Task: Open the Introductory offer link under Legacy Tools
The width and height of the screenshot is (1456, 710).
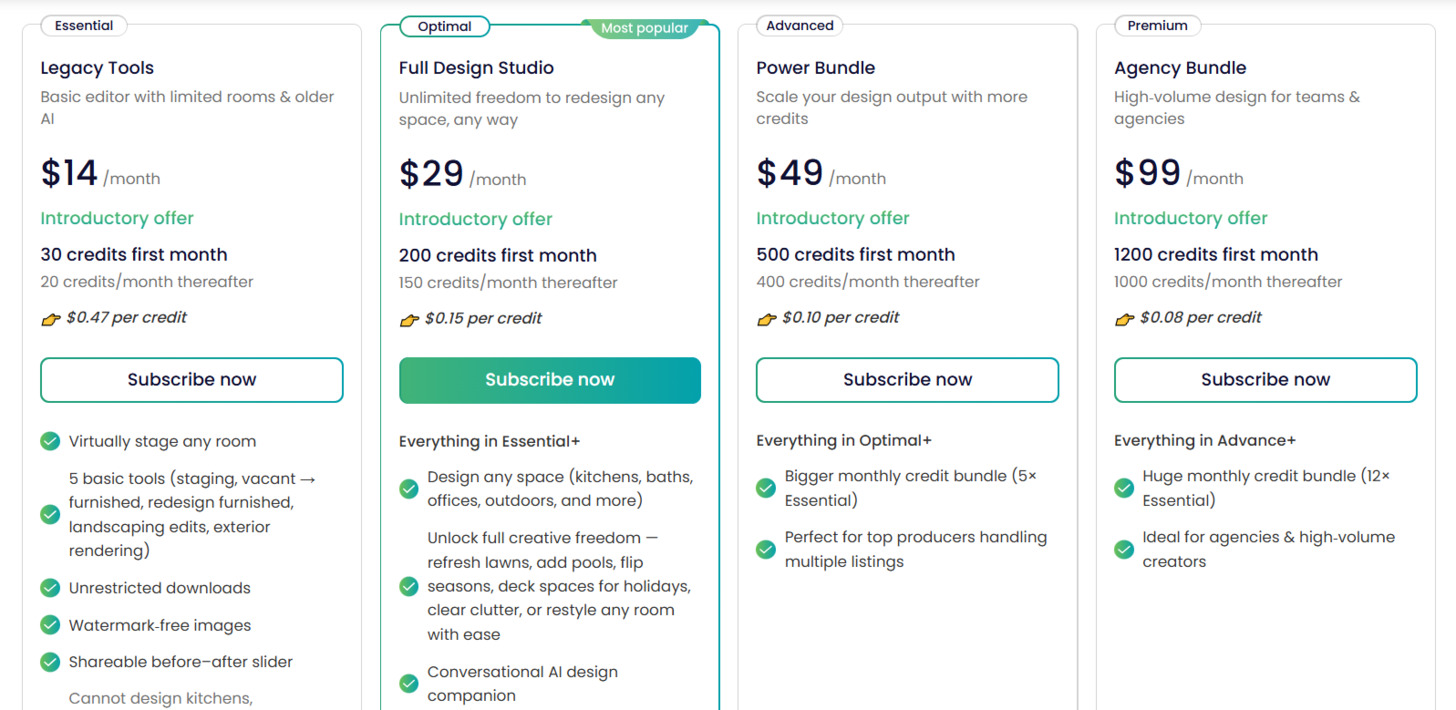Action: click(x=116, y=218)
